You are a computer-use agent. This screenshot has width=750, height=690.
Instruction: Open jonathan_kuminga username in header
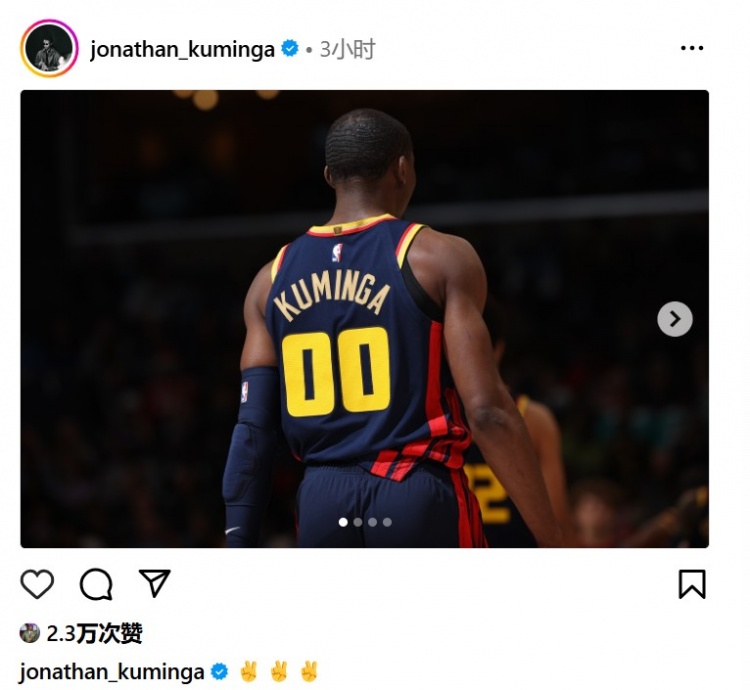point(182,49)
